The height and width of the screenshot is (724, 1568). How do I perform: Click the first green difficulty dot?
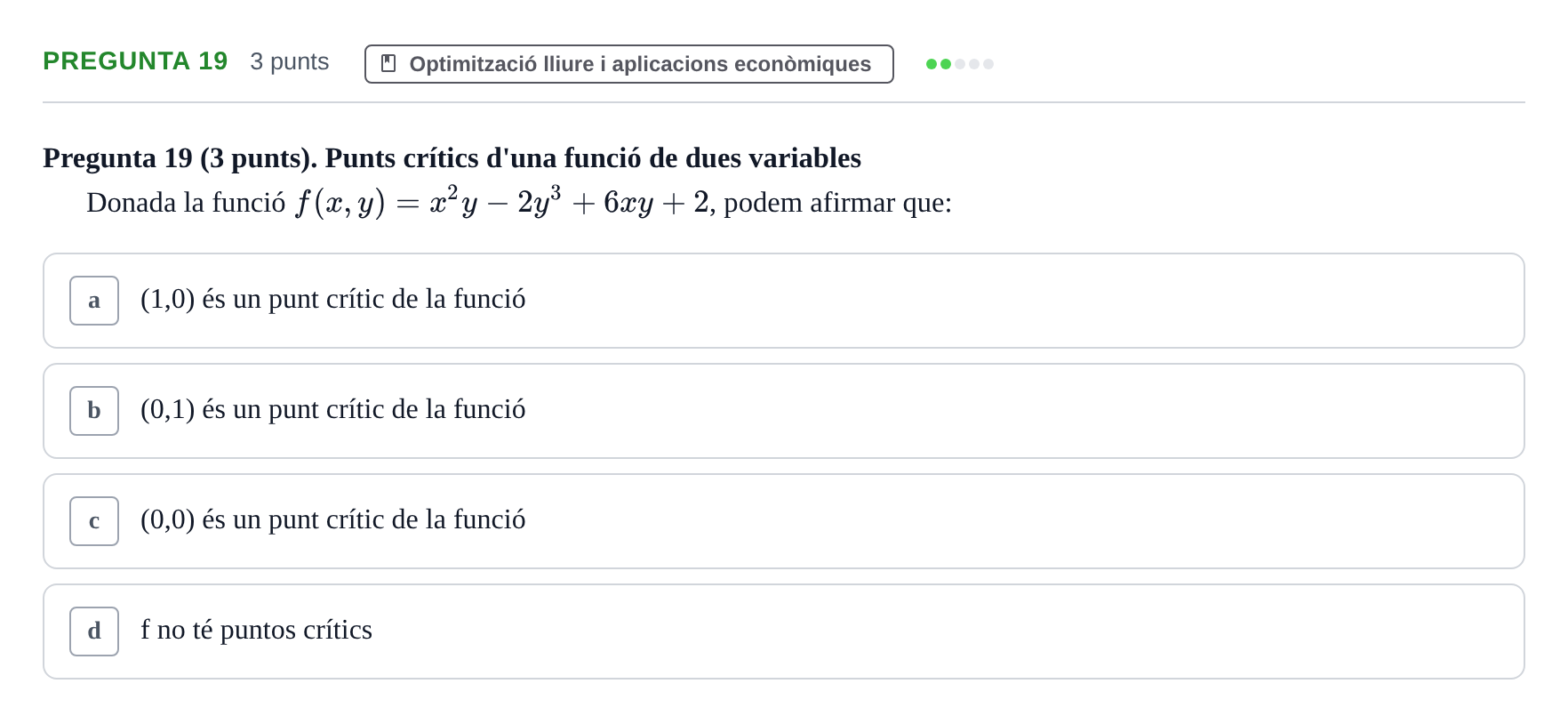click(x=932, y=64)
